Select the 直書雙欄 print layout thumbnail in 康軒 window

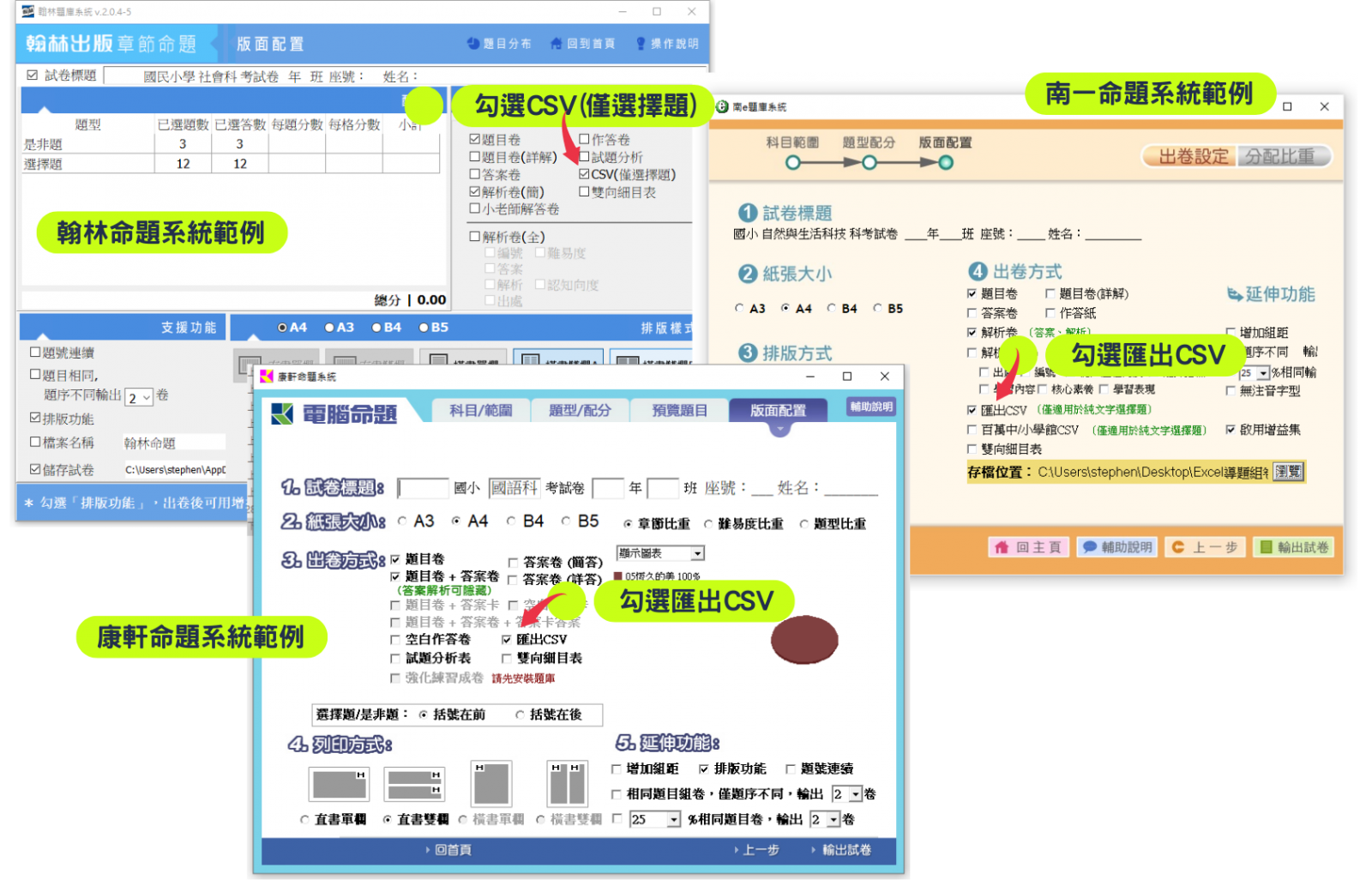(x=413, y=784)
